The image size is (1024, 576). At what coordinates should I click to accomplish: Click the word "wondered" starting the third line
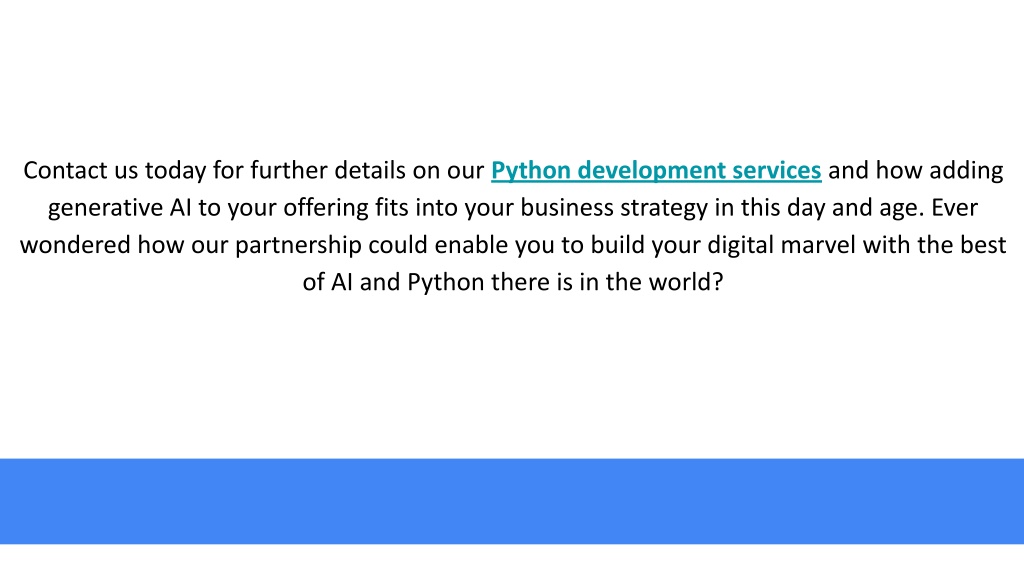(x=75, y=245)
